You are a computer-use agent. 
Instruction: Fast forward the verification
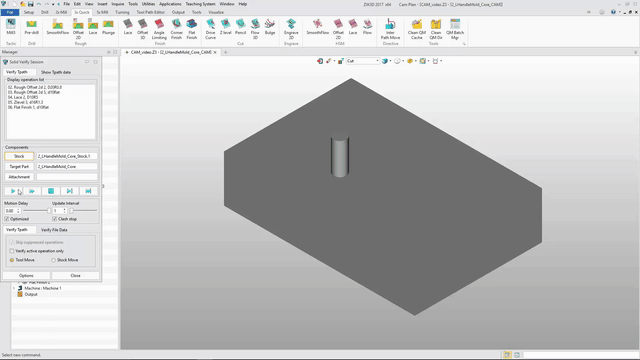click(32, 191)
